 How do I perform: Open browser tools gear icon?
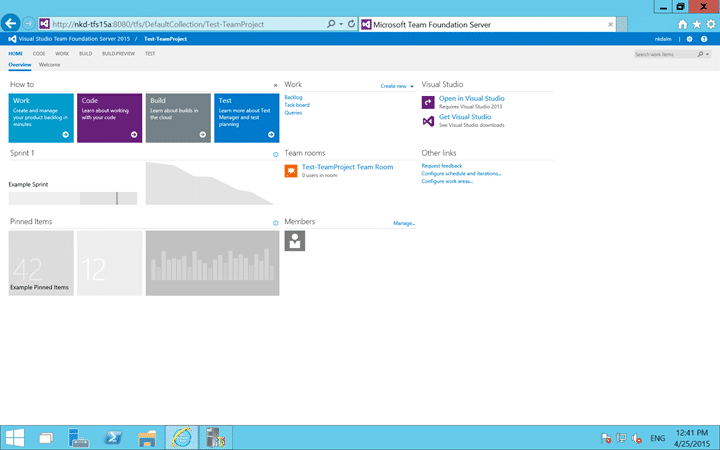pyautogui.click(x=711, y=24)
